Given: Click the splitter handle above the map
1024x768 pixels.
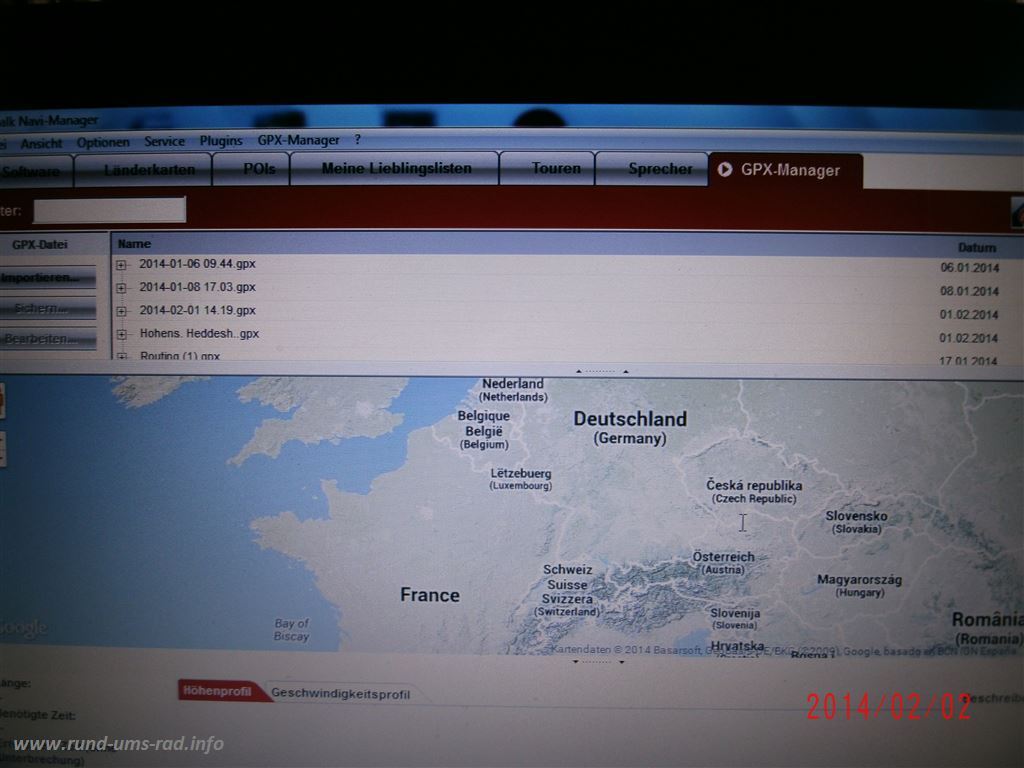Looking at the screenshot, I should coord(600,371).
